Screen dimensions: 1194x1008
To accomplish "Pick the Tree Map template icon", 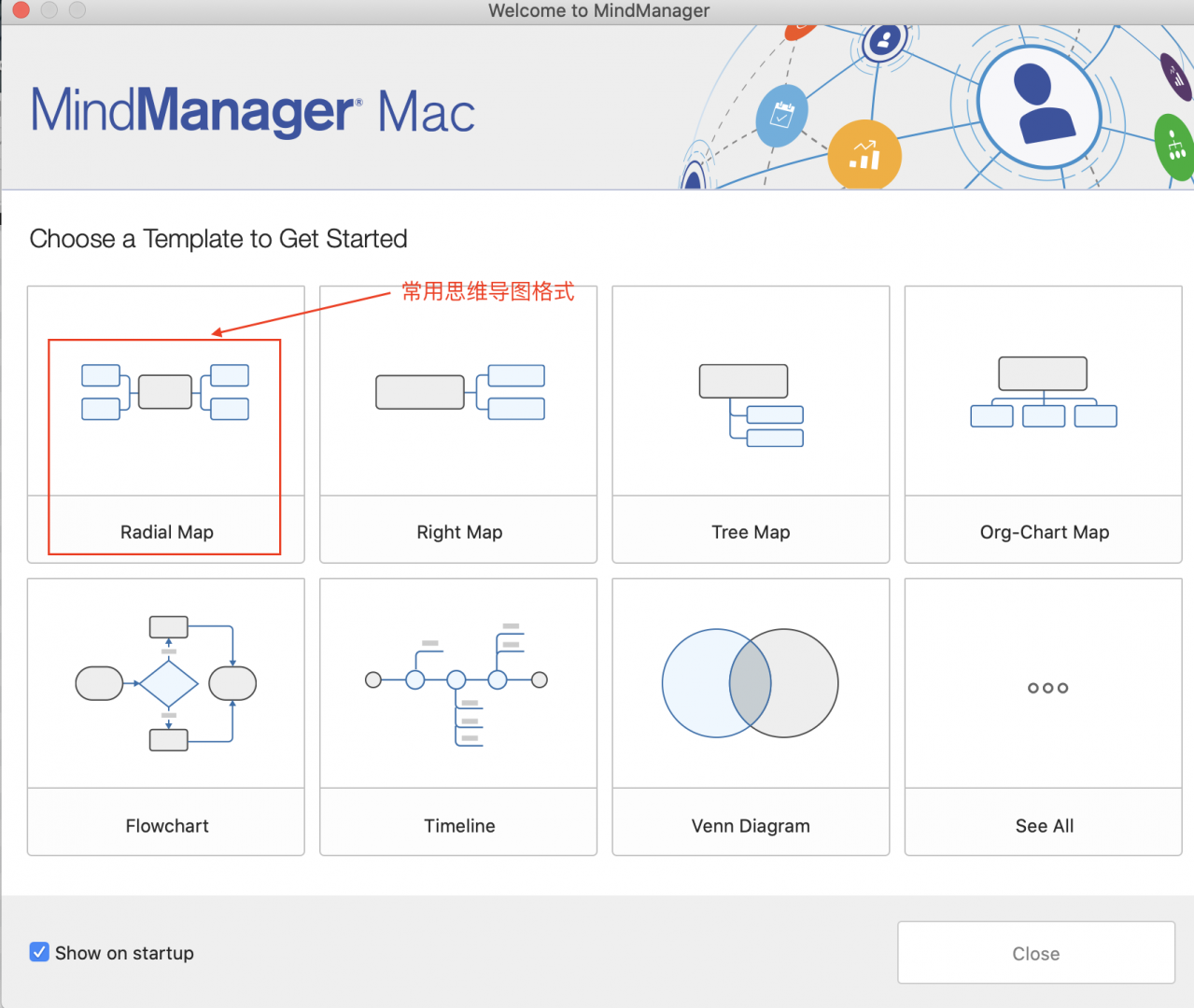I will tap(752, 405).
